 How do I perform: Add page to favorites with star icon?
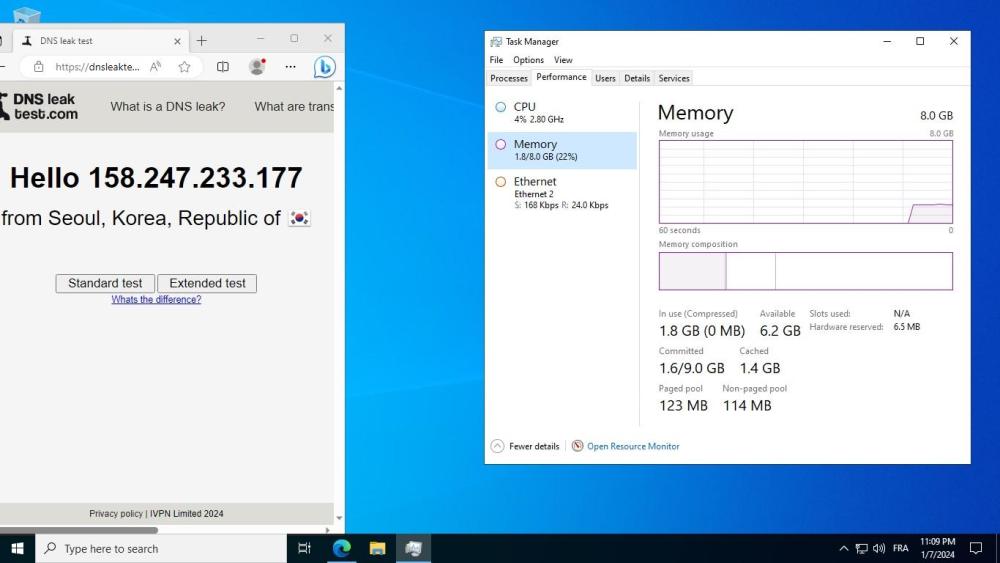pyautogui.click(x=185, y=67)
